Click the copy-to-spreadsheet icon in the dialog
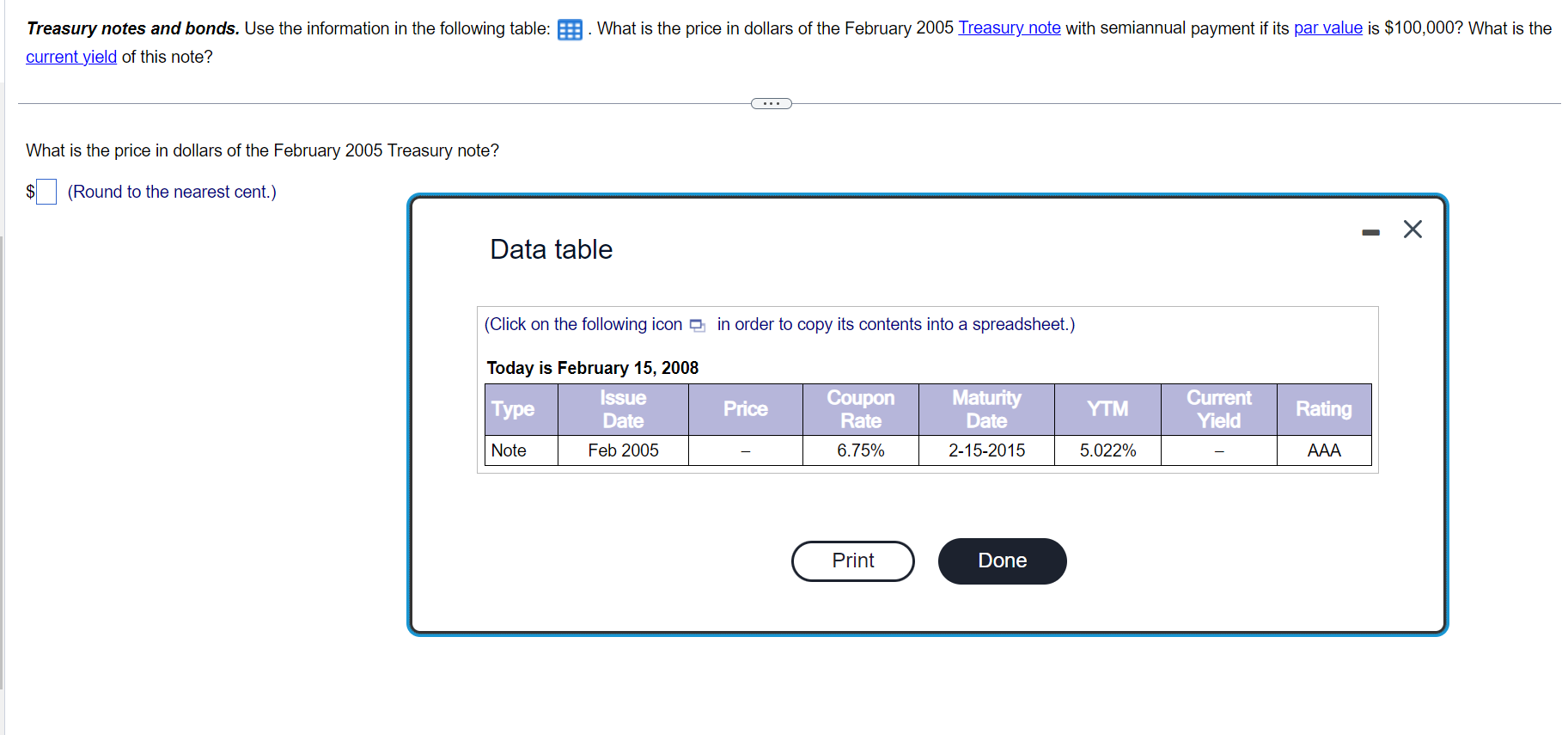Screen dimensions: 1568x735 pyautogui.click(x=696, y=325)
